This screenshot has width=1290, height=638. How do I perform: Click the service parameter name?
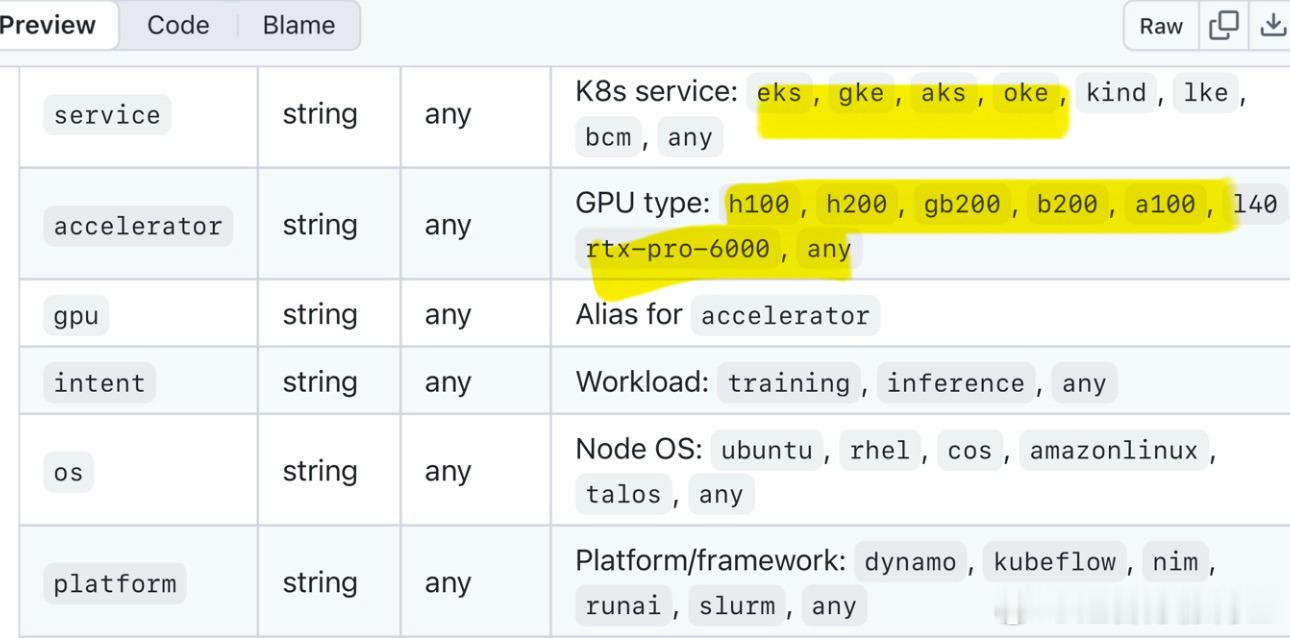(107, 115)
